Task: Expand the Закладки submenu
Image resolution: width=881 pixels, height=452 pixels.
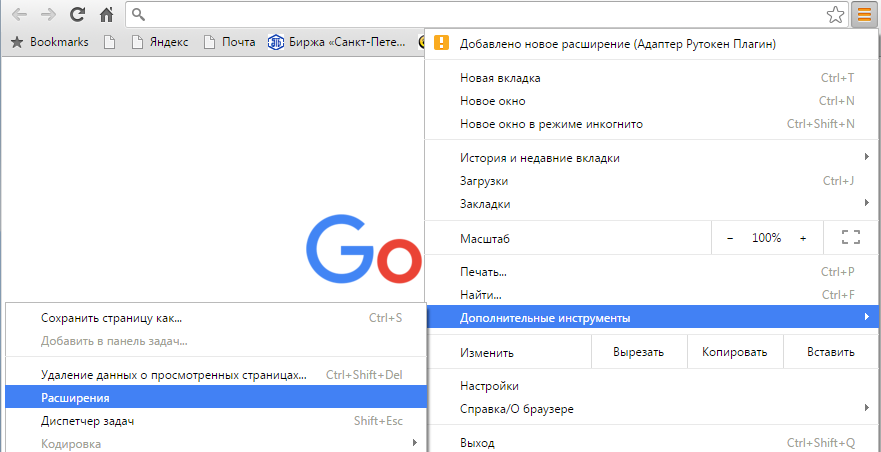Action: (652, 204)
